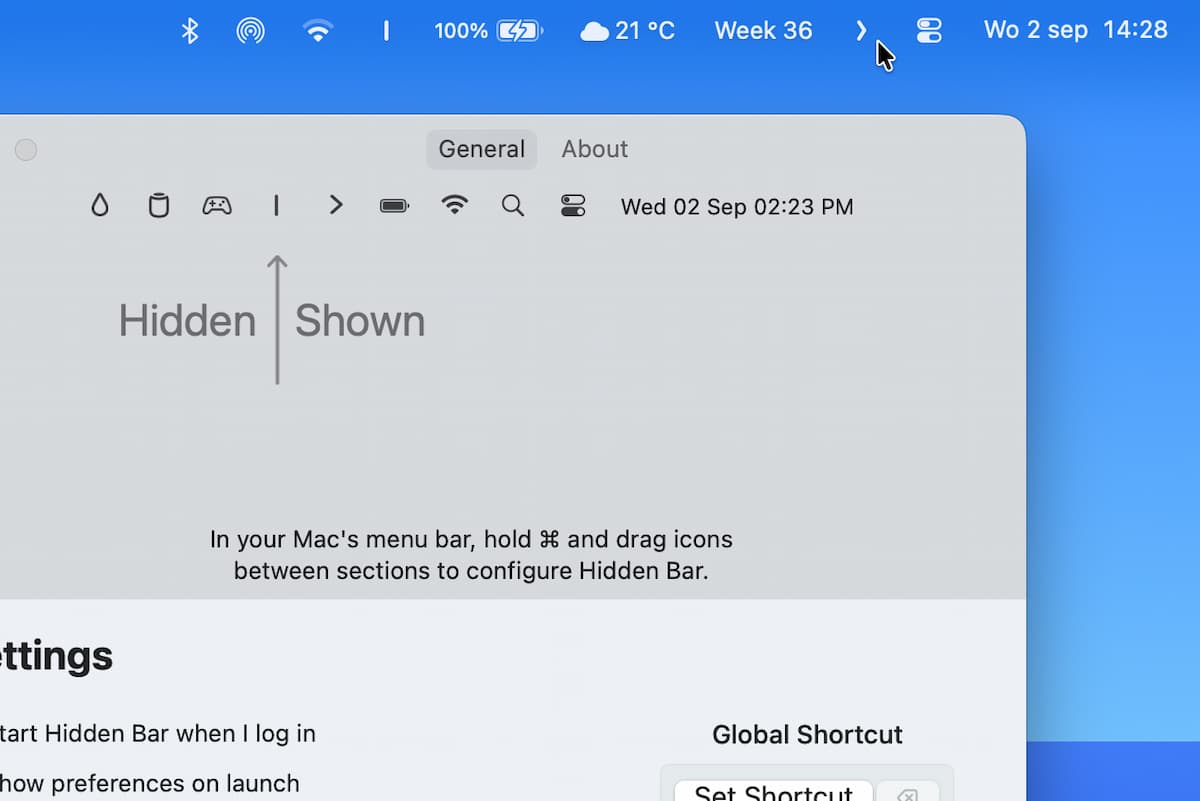The width and height of the screenshot is (1200, 801).
Task: Click the cylinder icon in preview bar
Action: click(158, 206)
